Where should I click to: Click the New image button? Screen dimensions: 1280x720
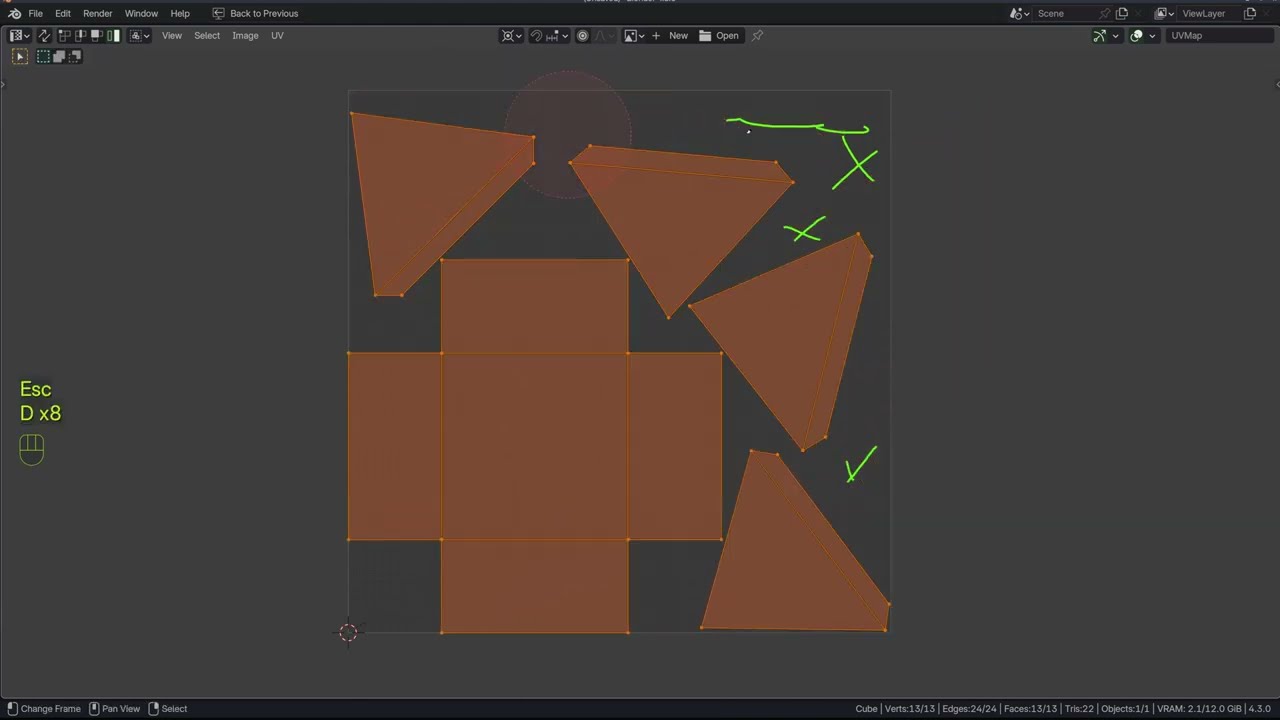tap(678, 35)
